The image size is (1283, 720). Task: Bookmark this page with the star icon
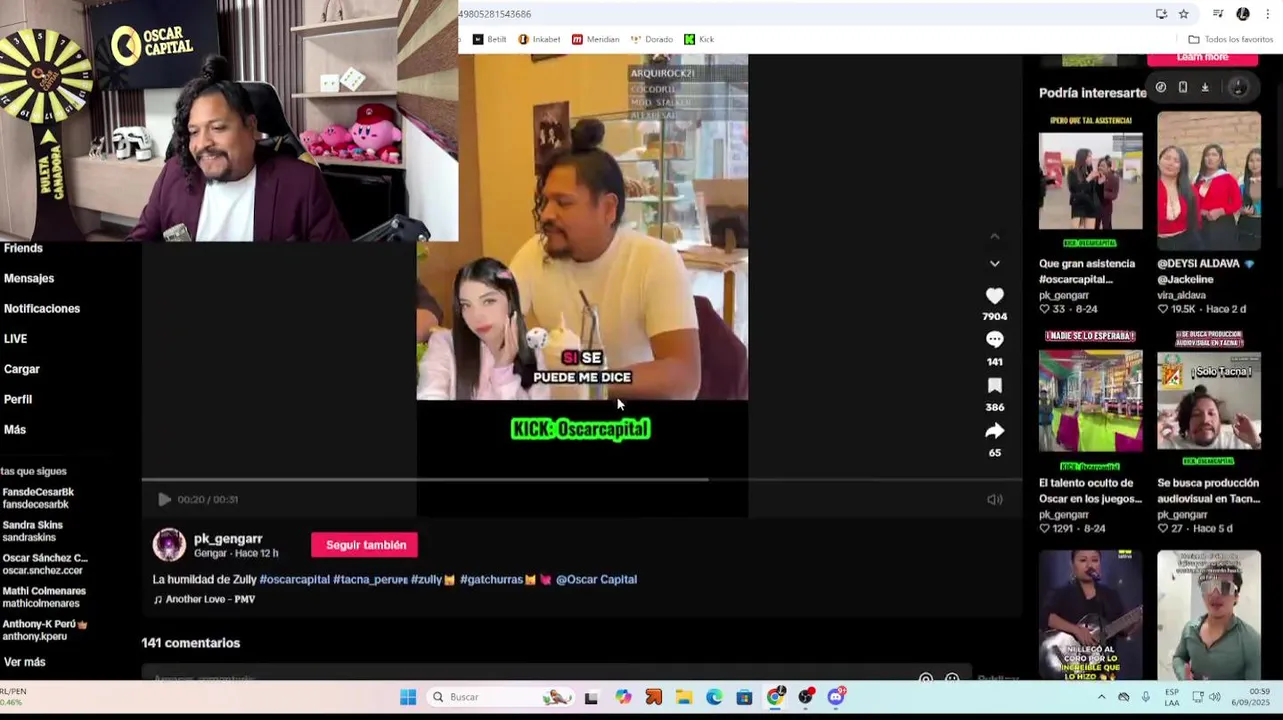pos(1184,14)
